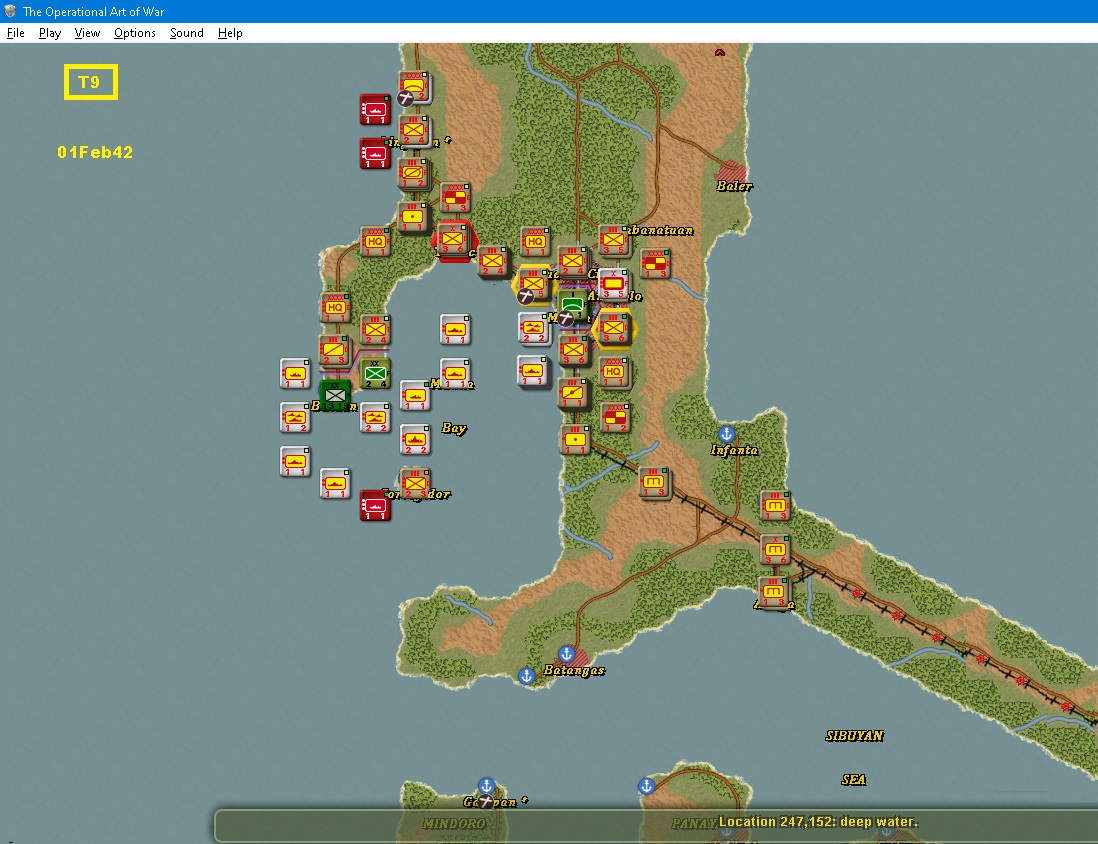Image resolution: width=1098 pixels, height=844 pixels.
Task: Select the 1-1 artillery unit near the red-hexed brigade
Action: (x=413, y=218)
